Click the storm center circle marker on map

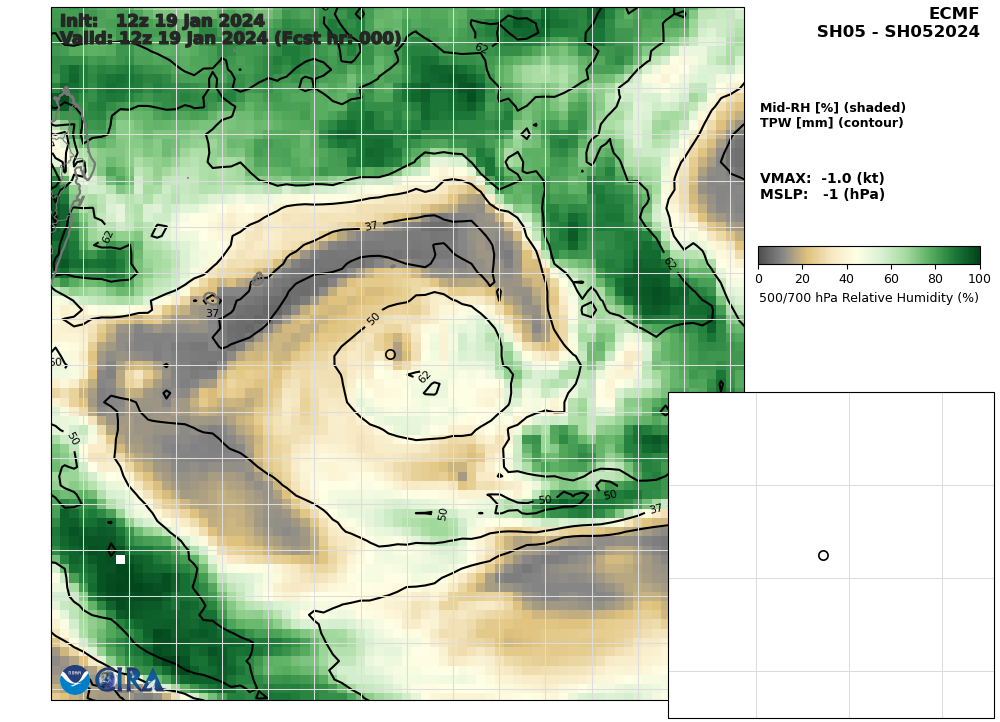[x=390, y=354]
